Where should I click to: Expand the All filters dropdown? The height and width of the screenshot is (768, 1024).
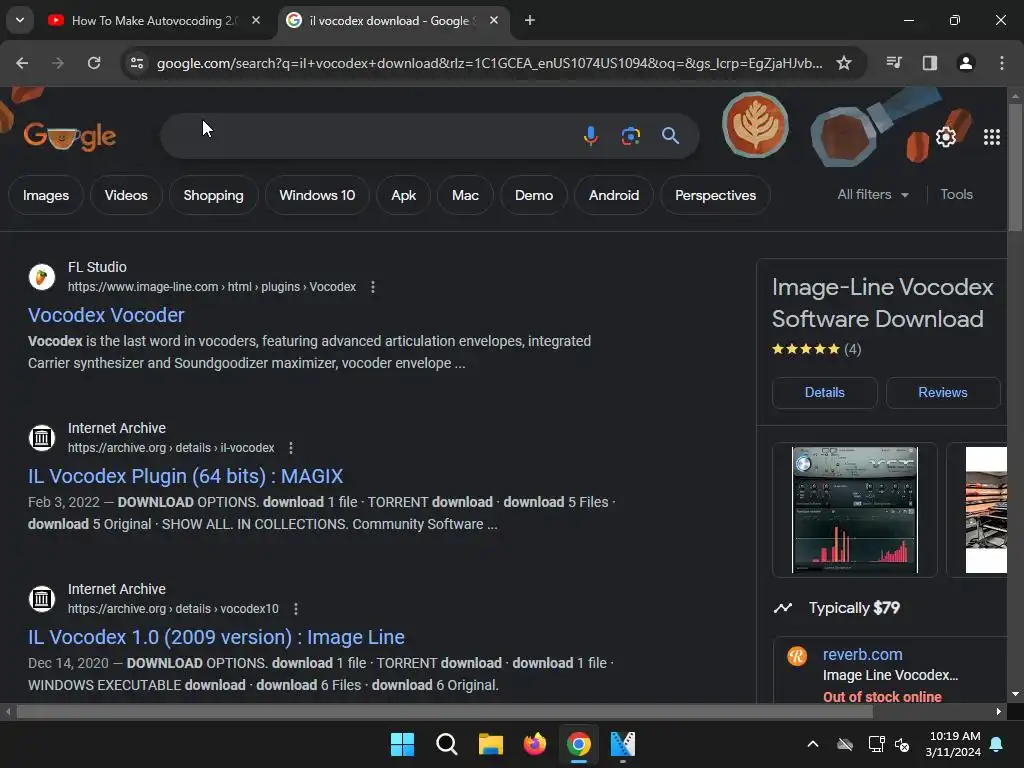pyautogui.click(x=872, y=195)
